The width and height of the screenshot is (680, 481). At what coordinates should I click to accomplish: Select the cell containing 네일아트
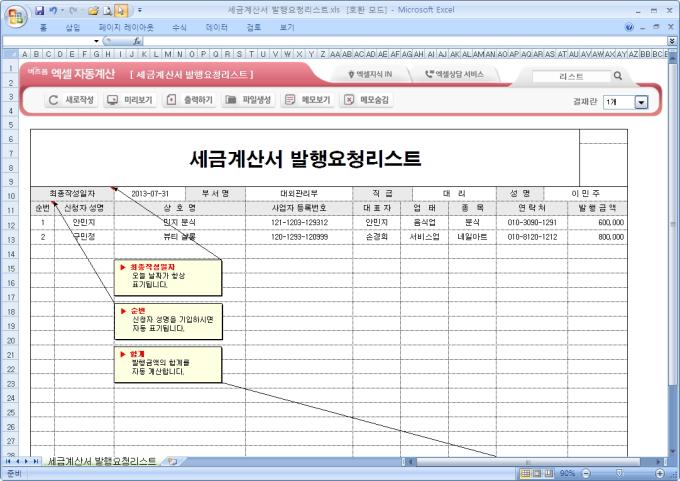click(472, 237)
